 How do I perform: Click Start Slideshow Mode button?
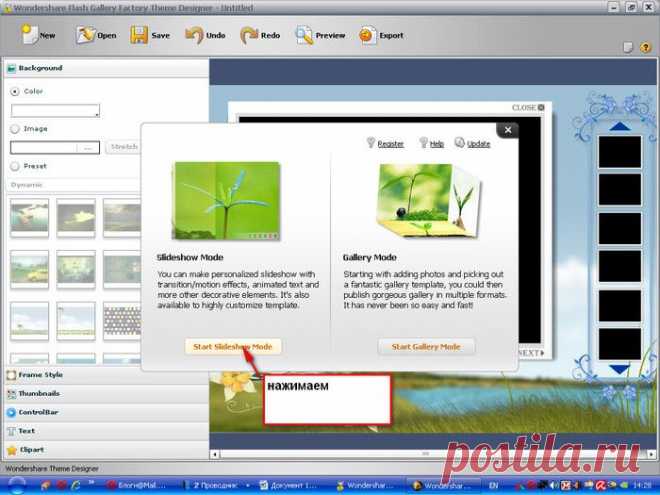point(233,347)
